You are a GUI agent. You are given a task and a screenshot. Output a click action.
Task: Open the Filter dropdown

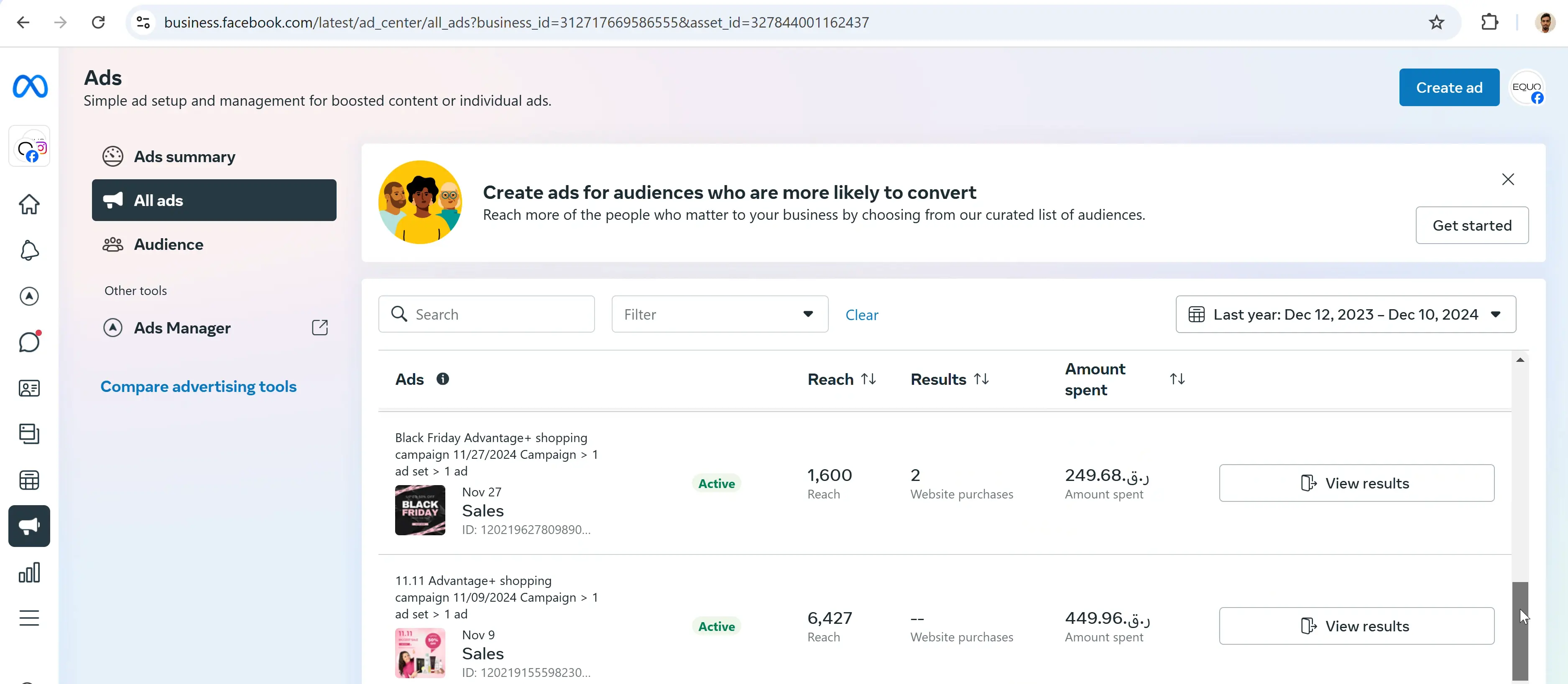click(720, 314)
